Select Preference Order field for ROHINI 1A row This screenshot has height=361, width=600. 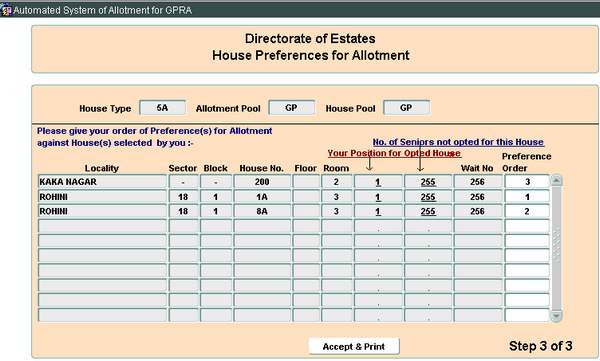tap(527, 197)
